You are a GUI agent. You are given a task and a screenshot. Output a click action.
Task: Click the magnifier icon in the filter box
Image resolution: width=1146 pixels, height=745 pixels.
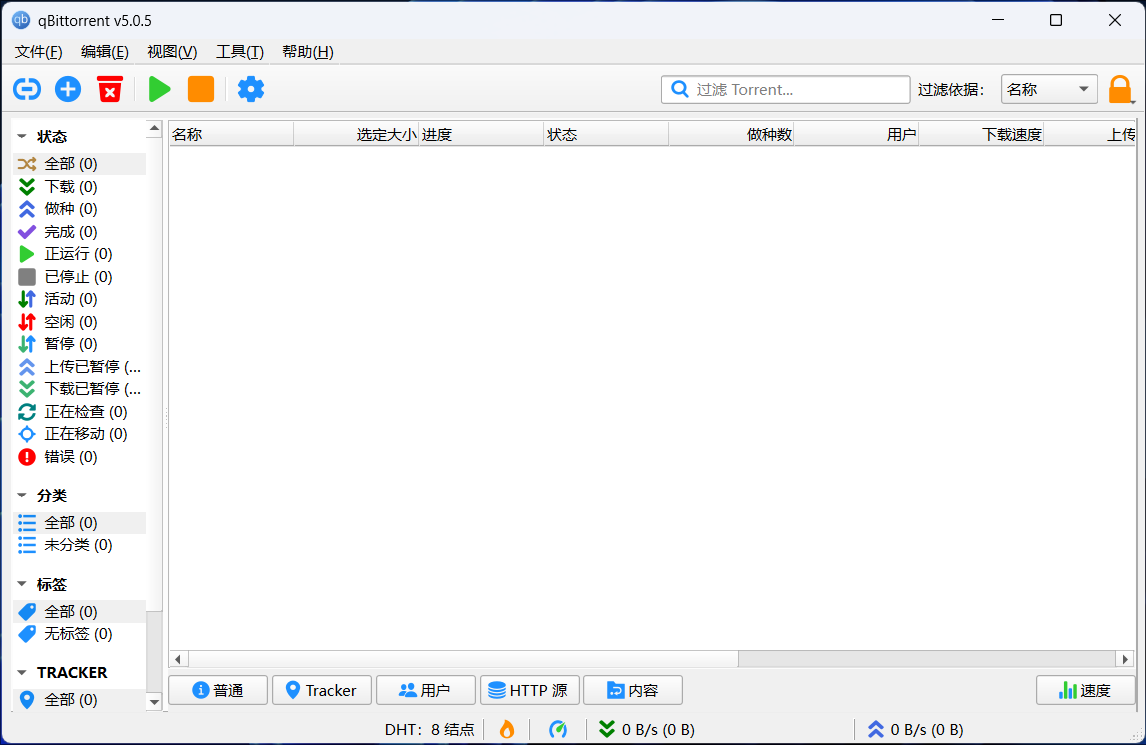pyautogui.click(x=679, y=89)
